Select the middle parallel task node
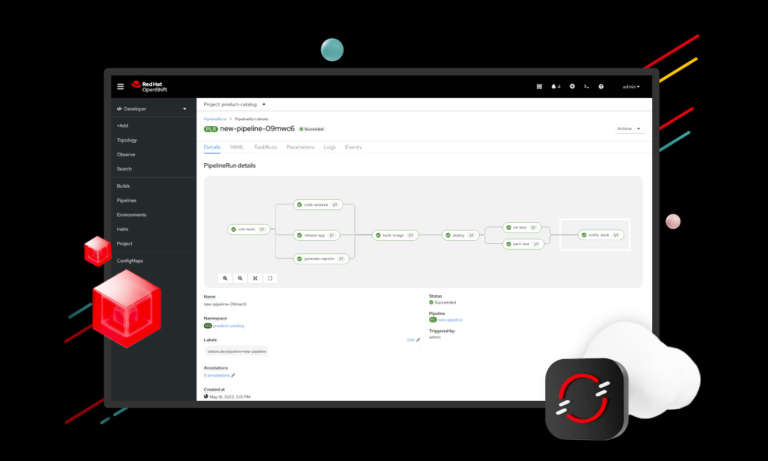Viewport: 768px width, 461px height. tap(316, 235)
